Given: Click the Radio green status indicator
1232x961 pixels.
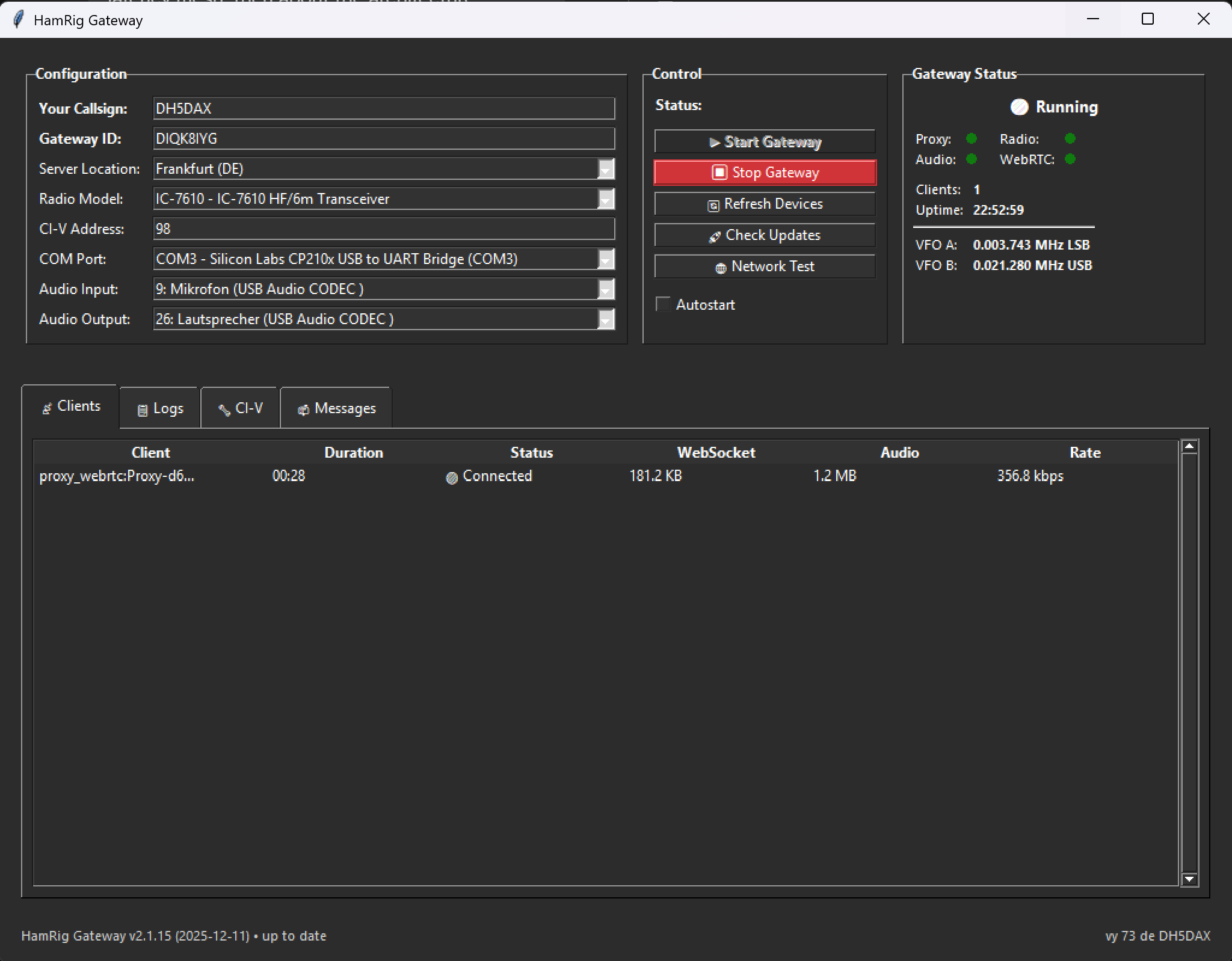Looking at the screenshot, I should pyautogui.click(x=1070, y=139).
